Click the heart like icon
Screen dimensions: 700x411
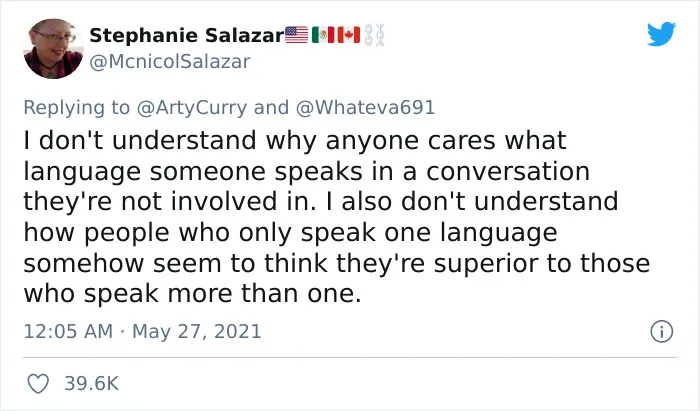point(38,384)
